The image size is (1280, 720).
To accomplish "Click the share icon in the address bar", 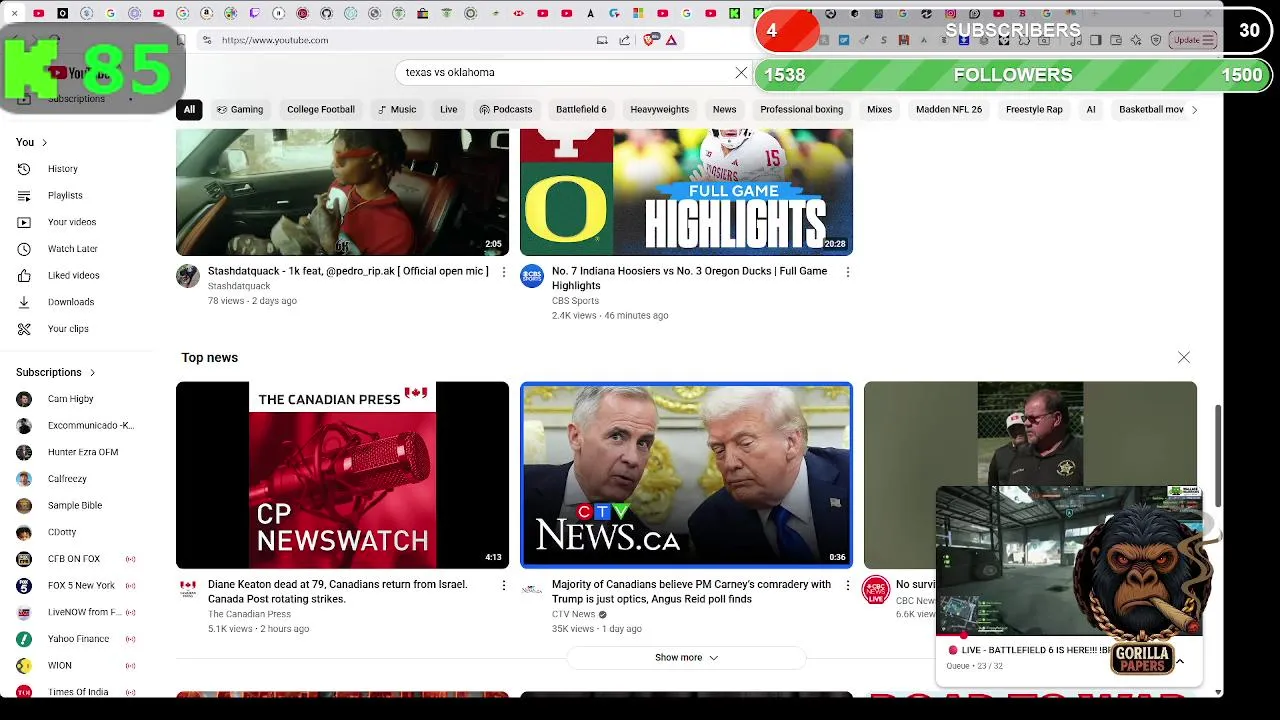I will click(625, 40).
